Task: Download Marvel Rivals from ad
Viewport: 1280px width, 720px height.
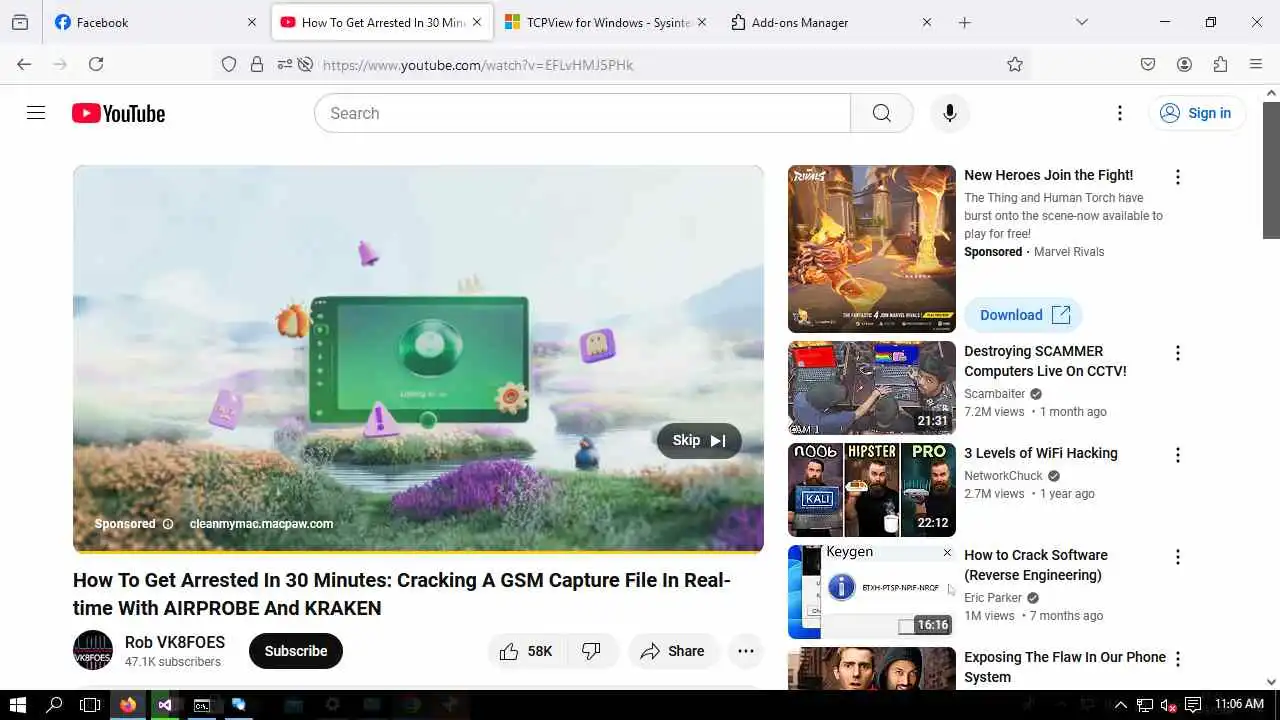Action: 1024,315
